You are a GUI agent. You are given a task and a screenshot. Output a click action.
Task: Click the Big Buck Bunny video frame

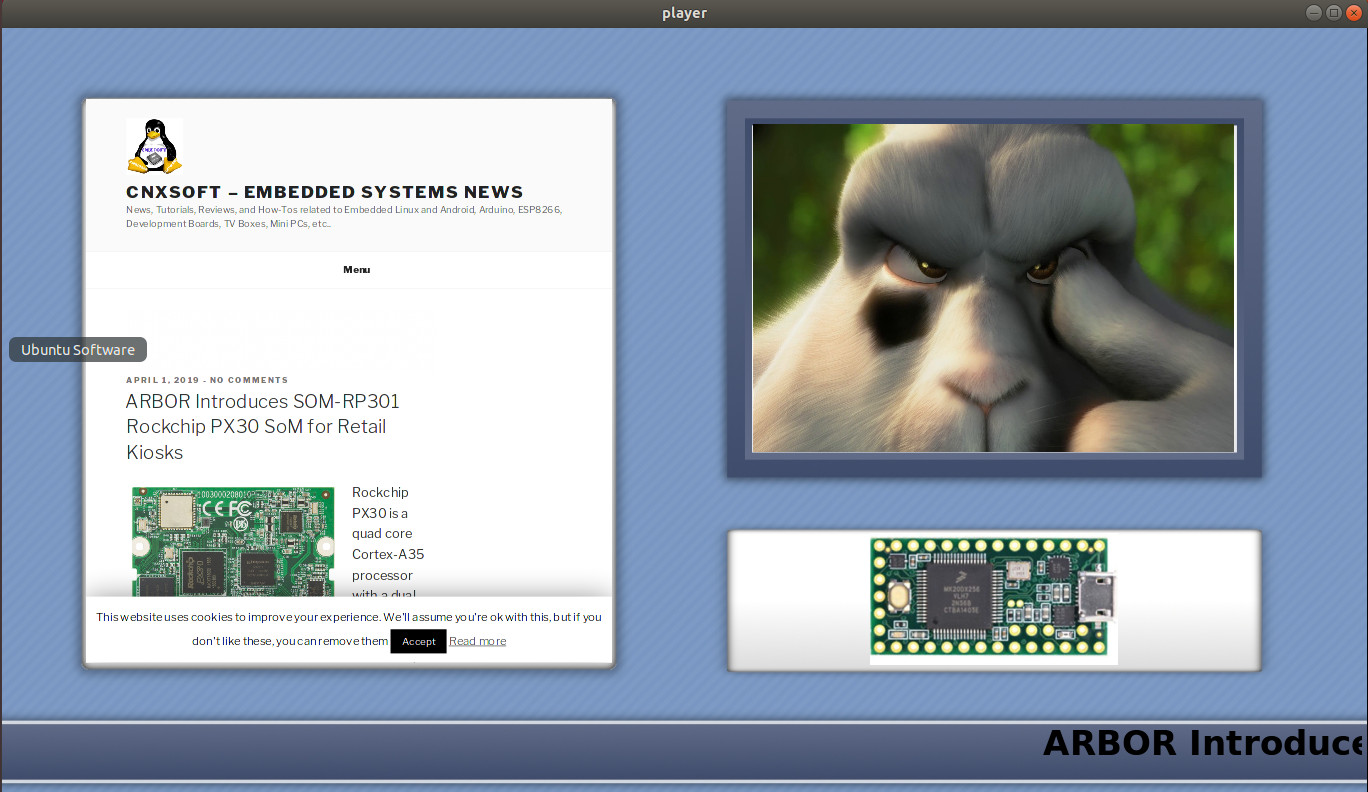pos(994,288)
